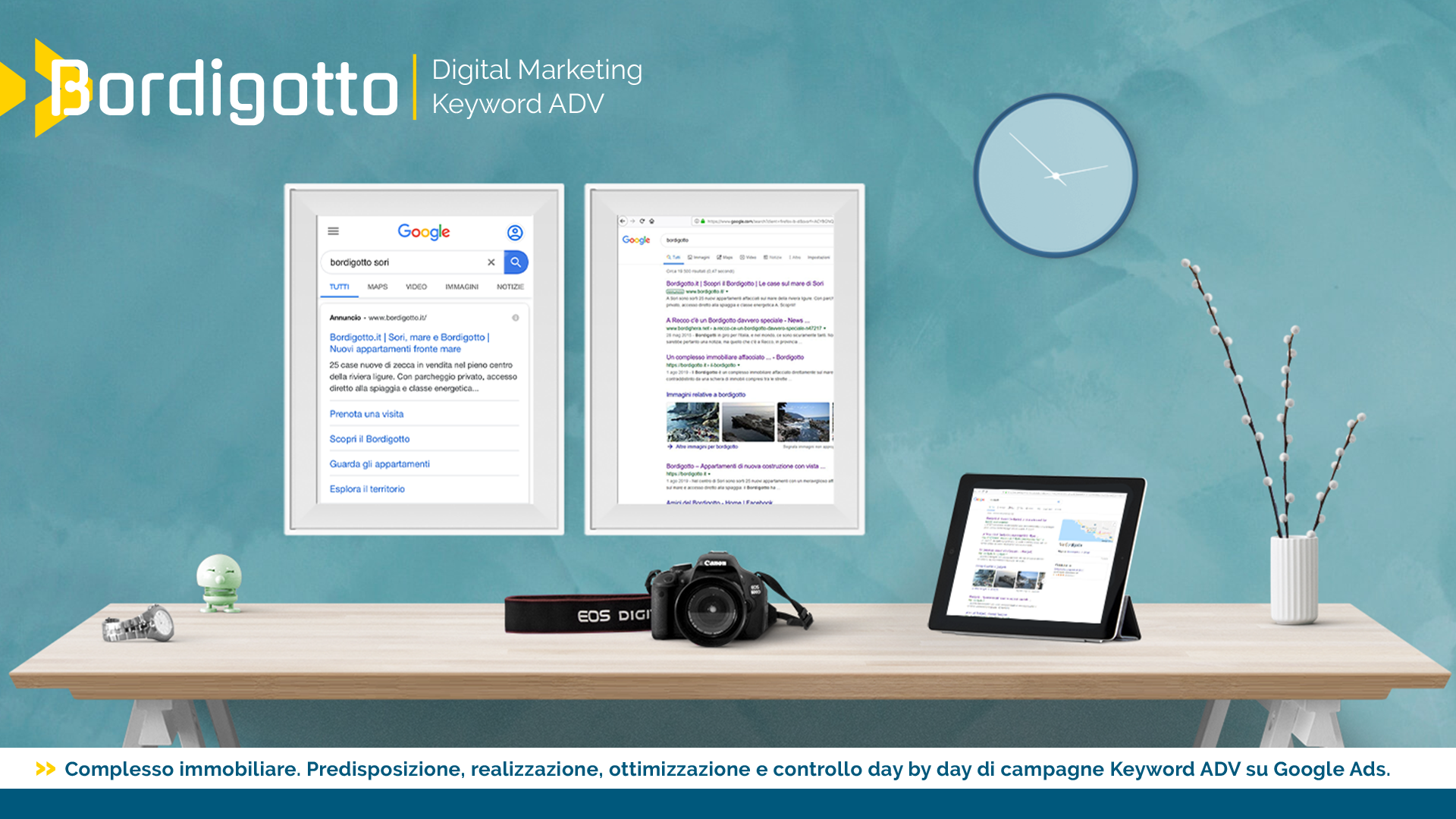Switch to the NOTIZIE tab in mobile results
This screenshot has width=1456, height=819.
coord(510,287)
